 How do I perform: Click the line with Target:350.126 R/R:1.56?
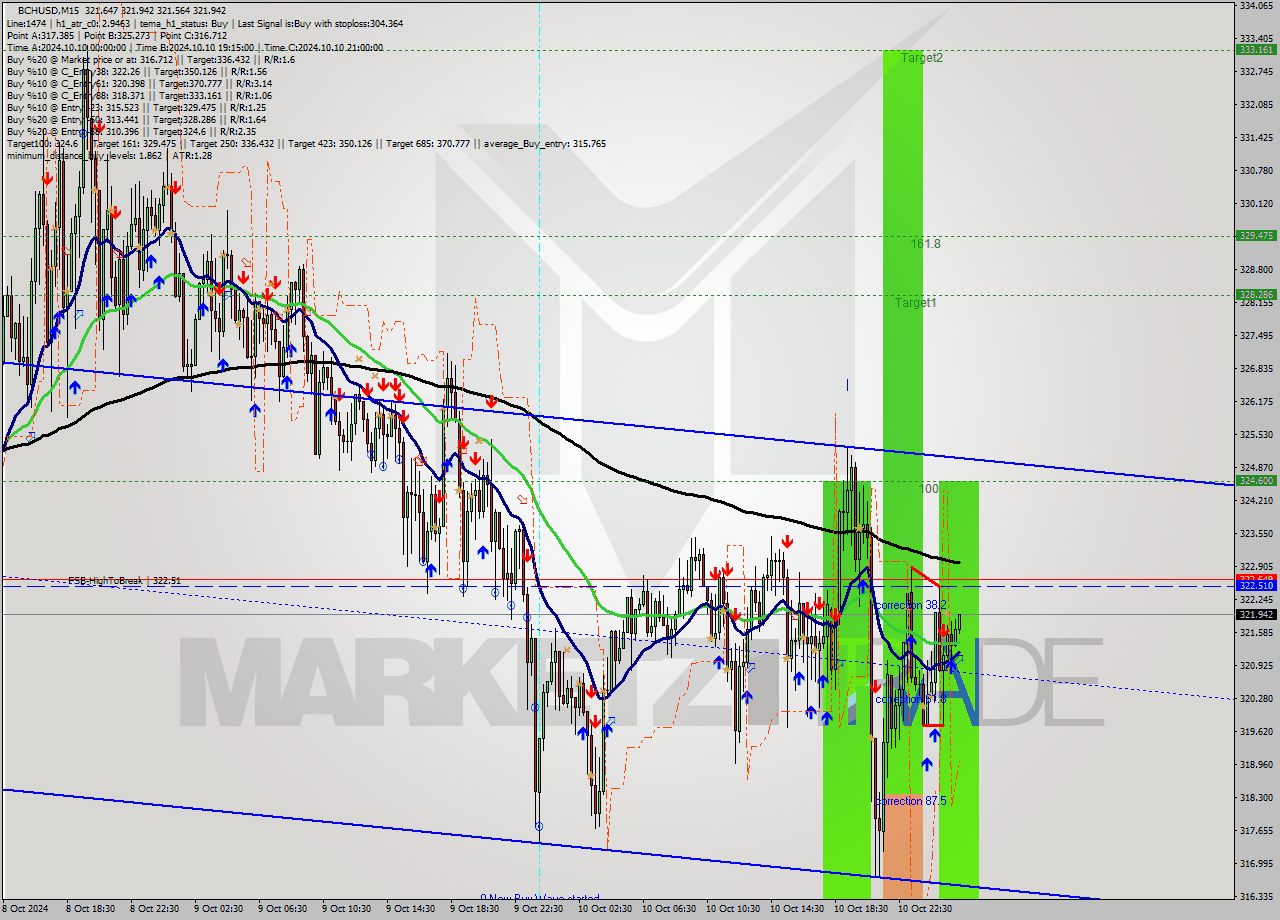pyautogui.click(x=136, y=71)
